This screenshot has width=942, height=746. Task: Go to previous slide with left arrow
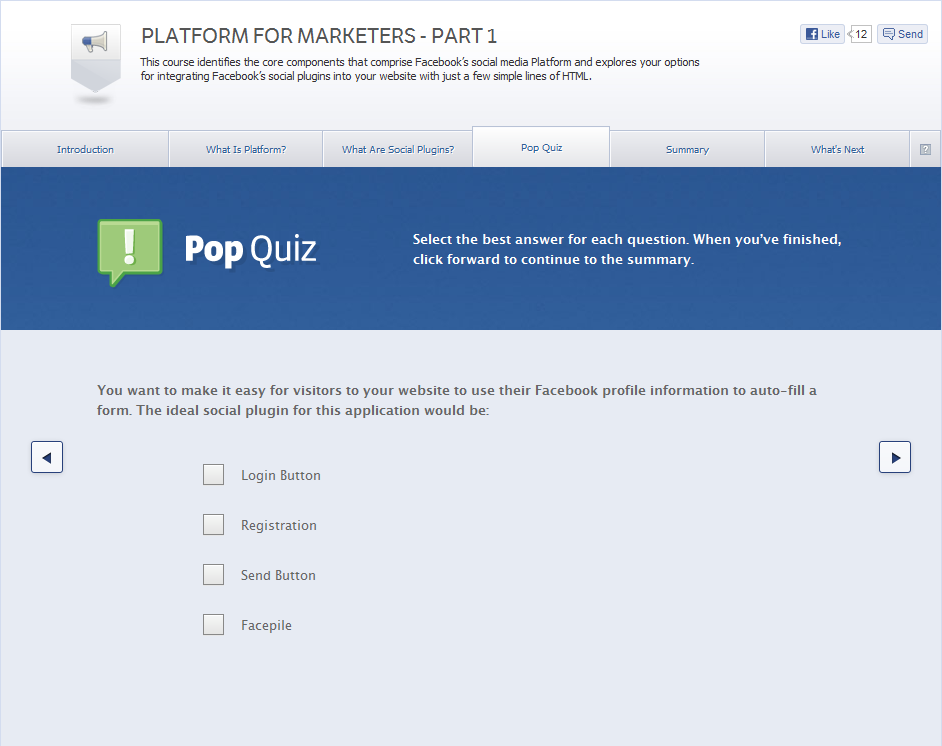(x=47, y=457)
